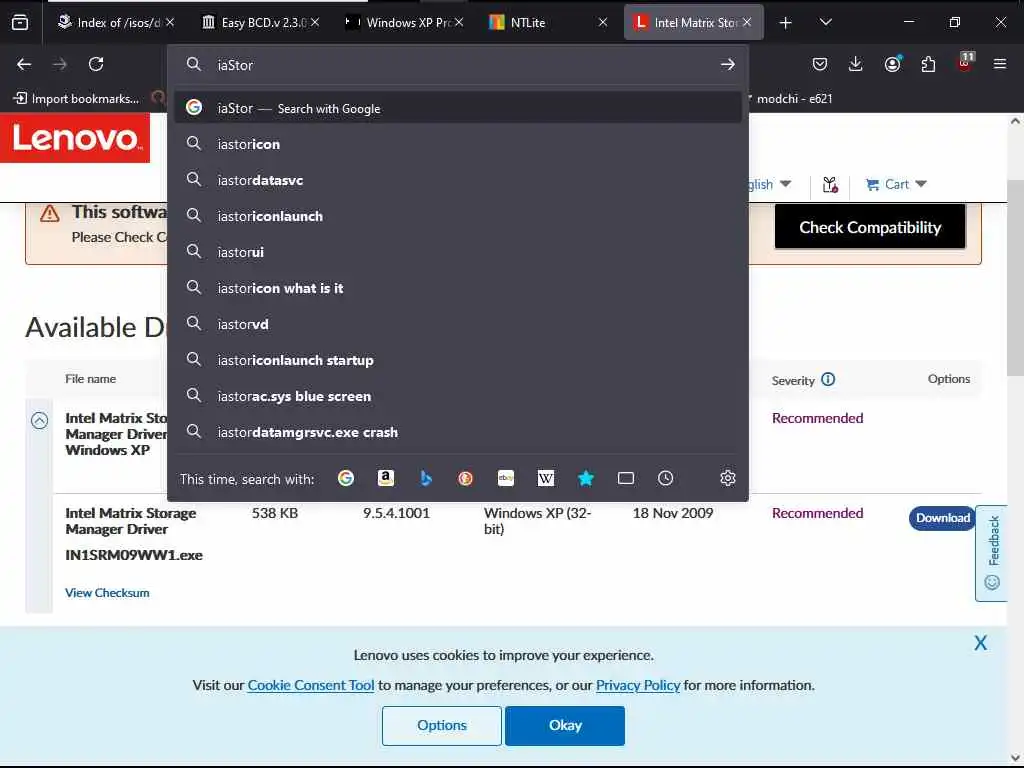Search open tabs using the tab icon
Image resolution: width=1024 pixels, height=768 pixels.
(626, 478)
